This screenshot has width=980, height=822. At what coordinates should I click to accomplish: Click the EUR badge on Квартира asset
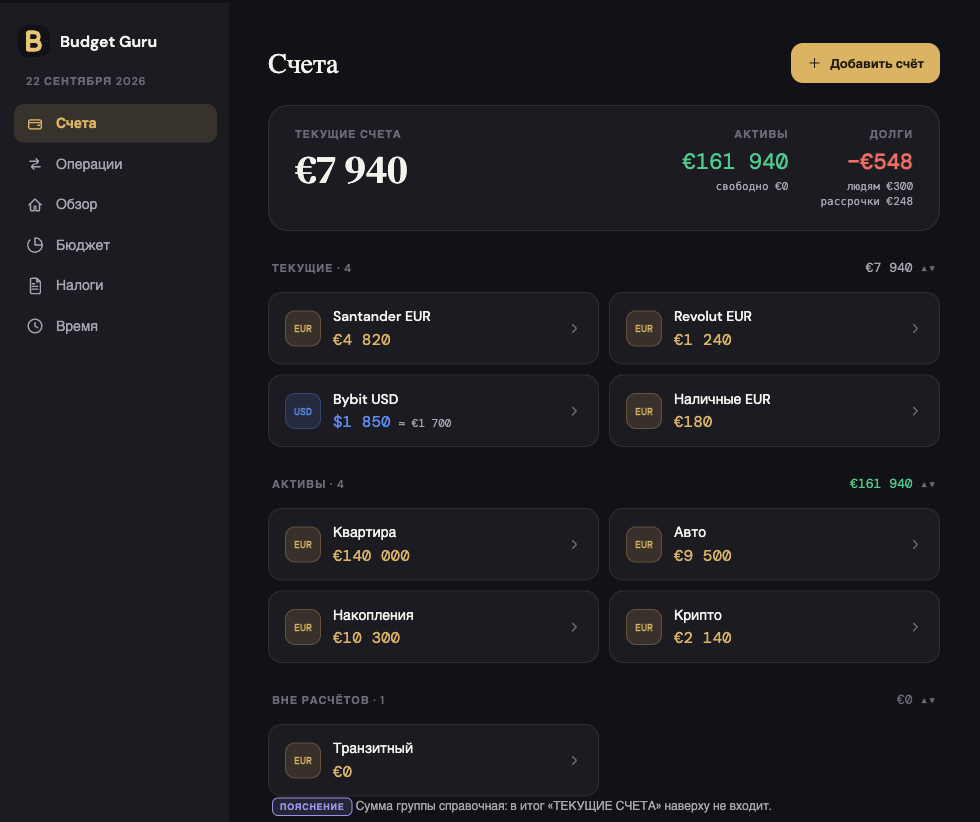(x=303, y=544)
